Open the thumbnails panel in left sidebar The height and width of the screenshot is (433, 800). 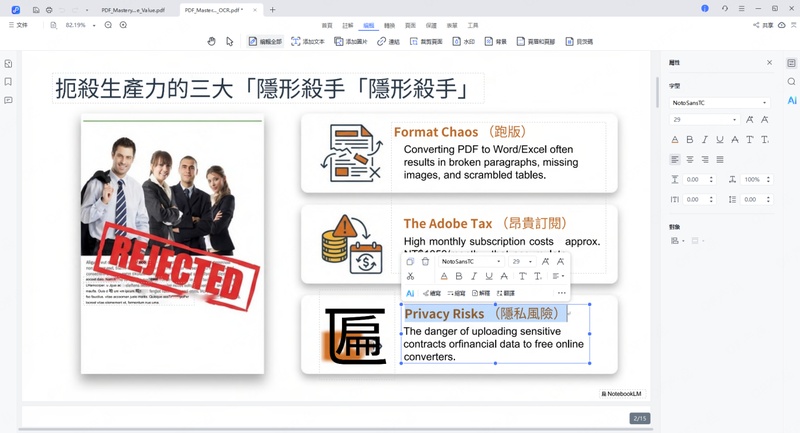pos(8,64)
